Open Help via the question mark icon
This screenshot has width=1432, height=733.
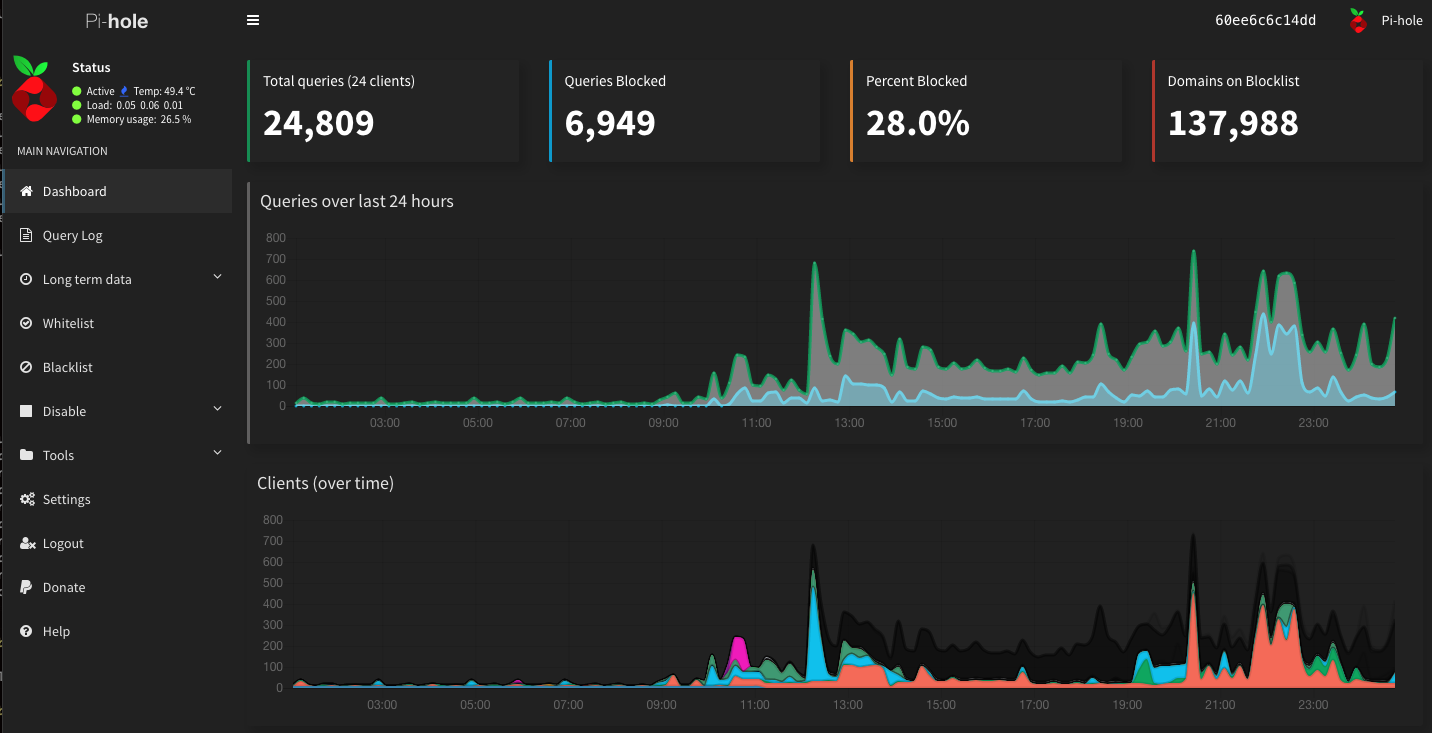[x=27, y=631]
